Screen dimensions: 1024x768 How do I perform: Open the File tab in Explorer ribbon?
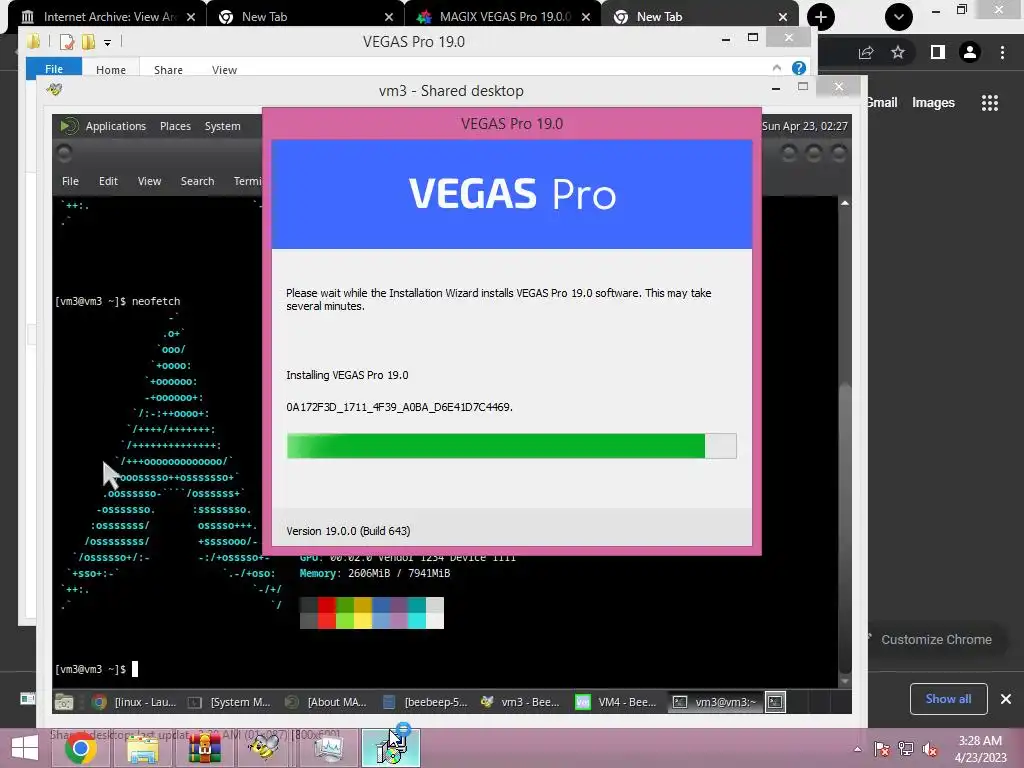(54, 69)
